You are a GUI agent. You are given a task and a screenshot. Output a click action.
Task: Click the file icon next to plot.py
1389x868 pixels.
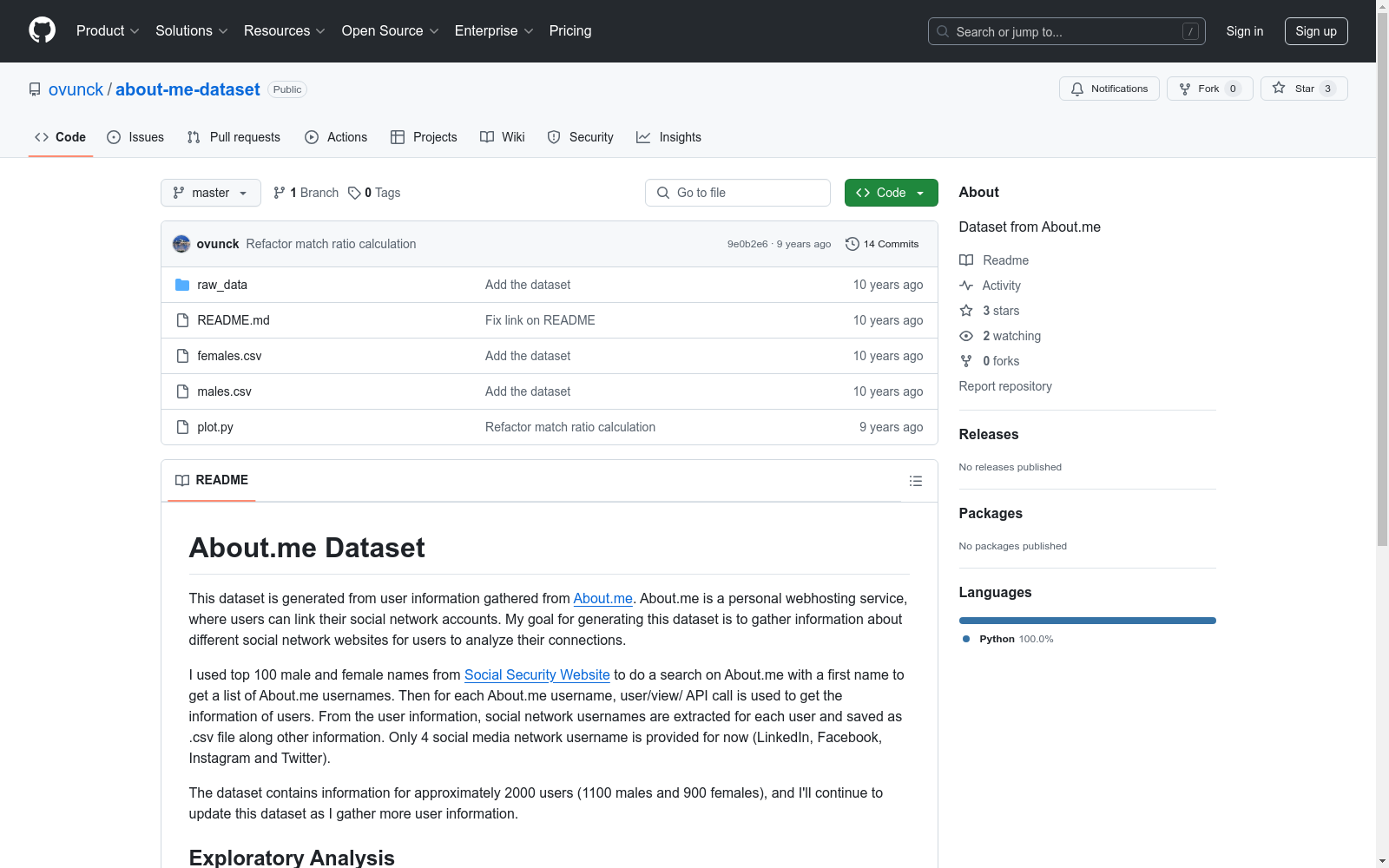tap(182, 427)
